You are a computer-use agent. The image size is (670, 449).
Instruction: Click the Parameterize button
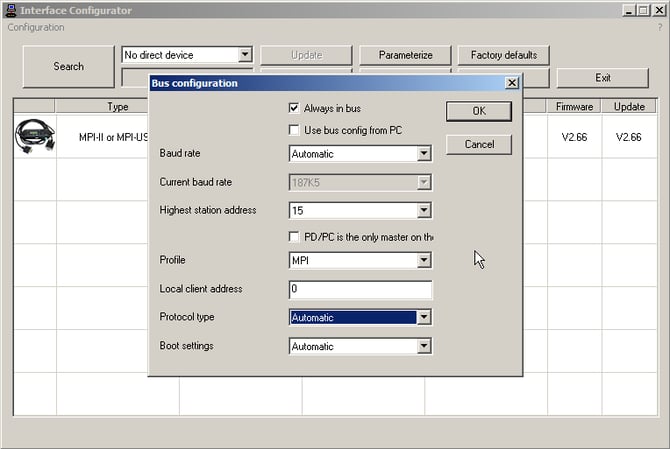[x=405, y=55]
